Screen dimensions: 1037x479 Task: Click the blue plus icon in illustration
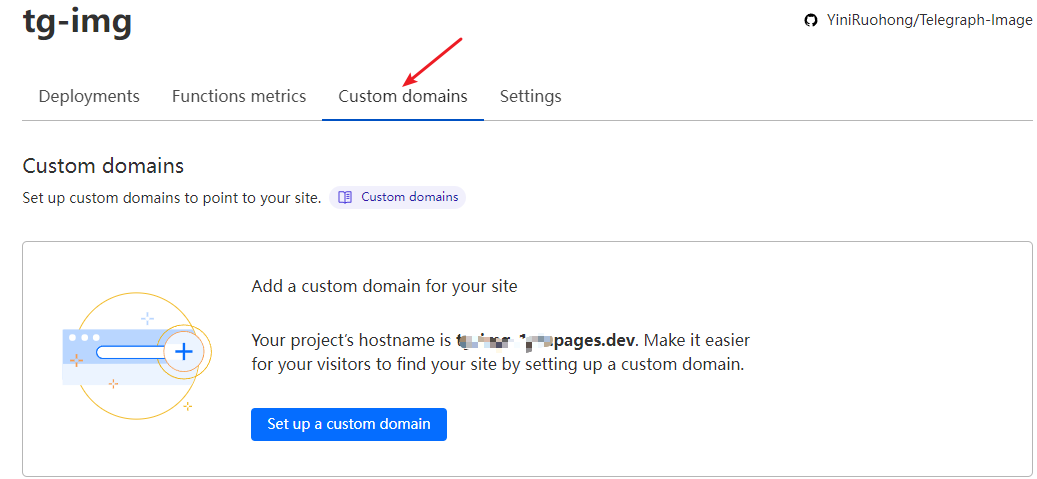click(x=183, y=351)
